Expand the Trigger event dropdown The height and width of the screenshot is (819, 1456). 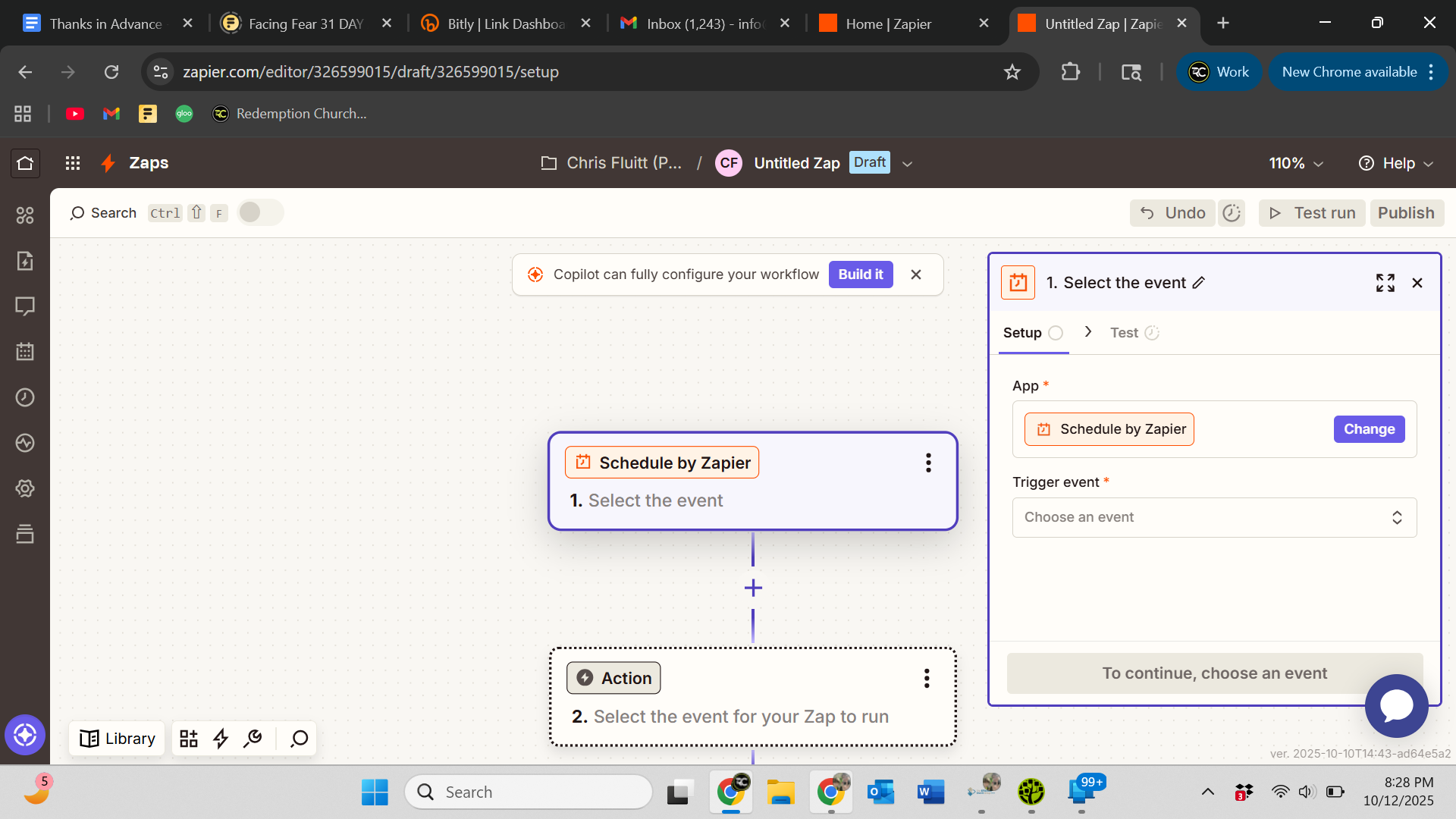tap(1214, 517)
